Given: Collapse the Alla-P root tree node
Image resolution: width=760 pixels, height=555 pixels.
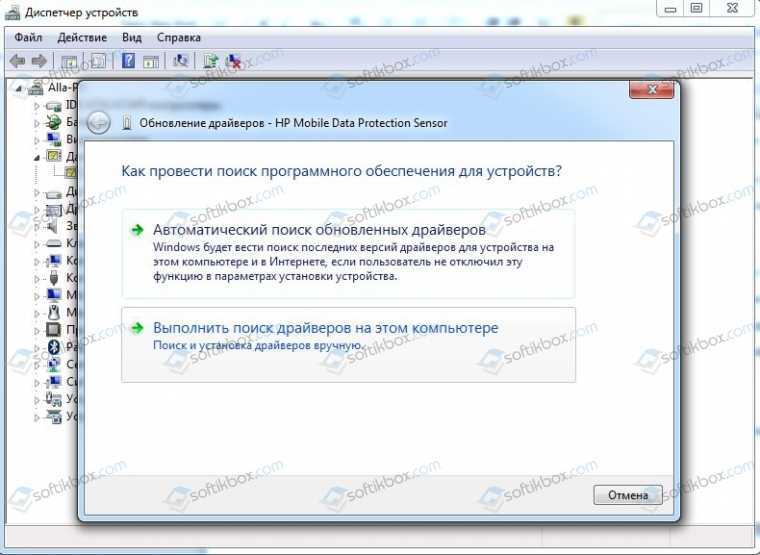Looking at the screenshot, I should (x=19, y=88).
